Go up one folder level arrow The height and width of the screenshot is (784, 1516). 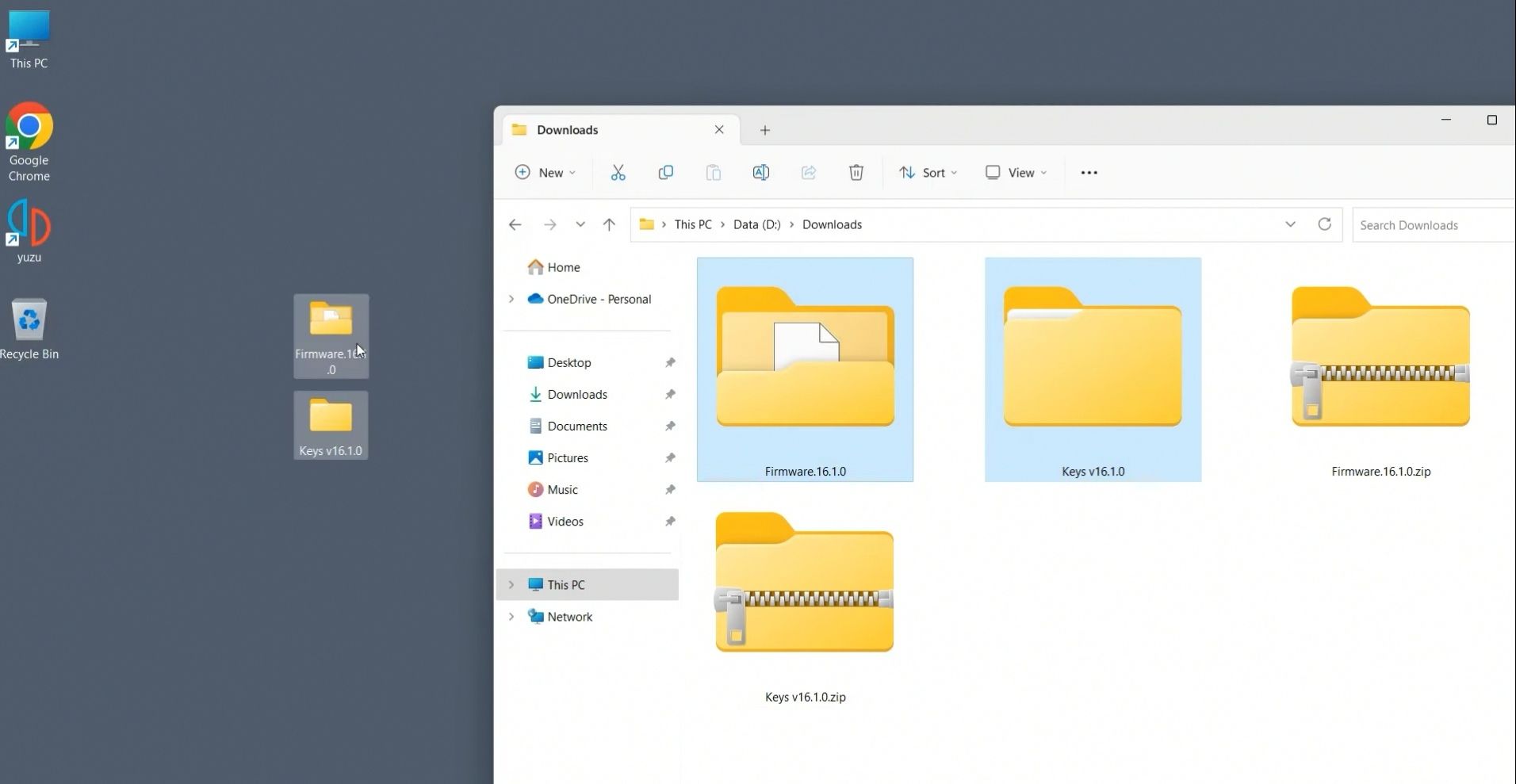(609, 224)
